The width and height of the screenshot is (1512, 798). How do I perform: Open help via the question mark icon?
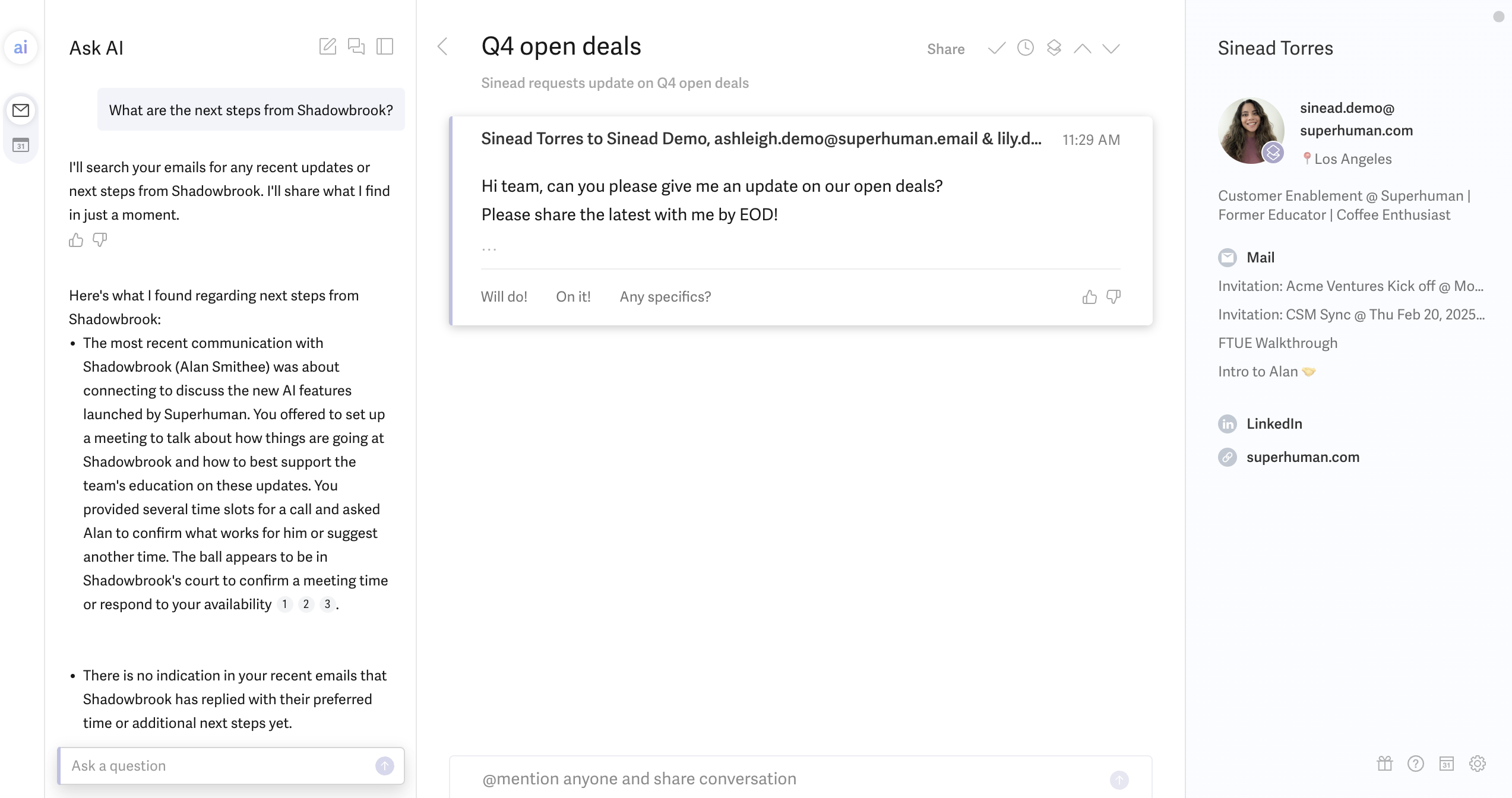point(1416,765)
